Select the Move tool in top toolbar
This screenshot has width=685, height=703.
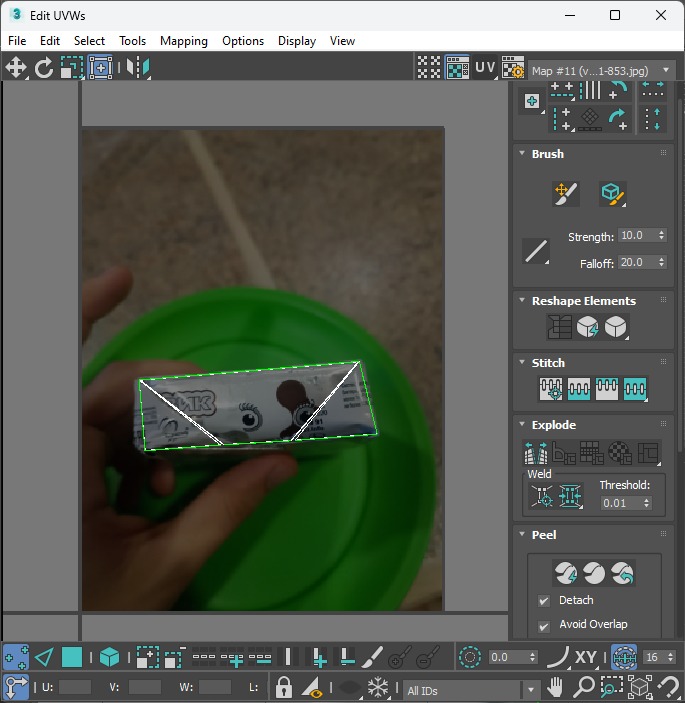point(16,68)
